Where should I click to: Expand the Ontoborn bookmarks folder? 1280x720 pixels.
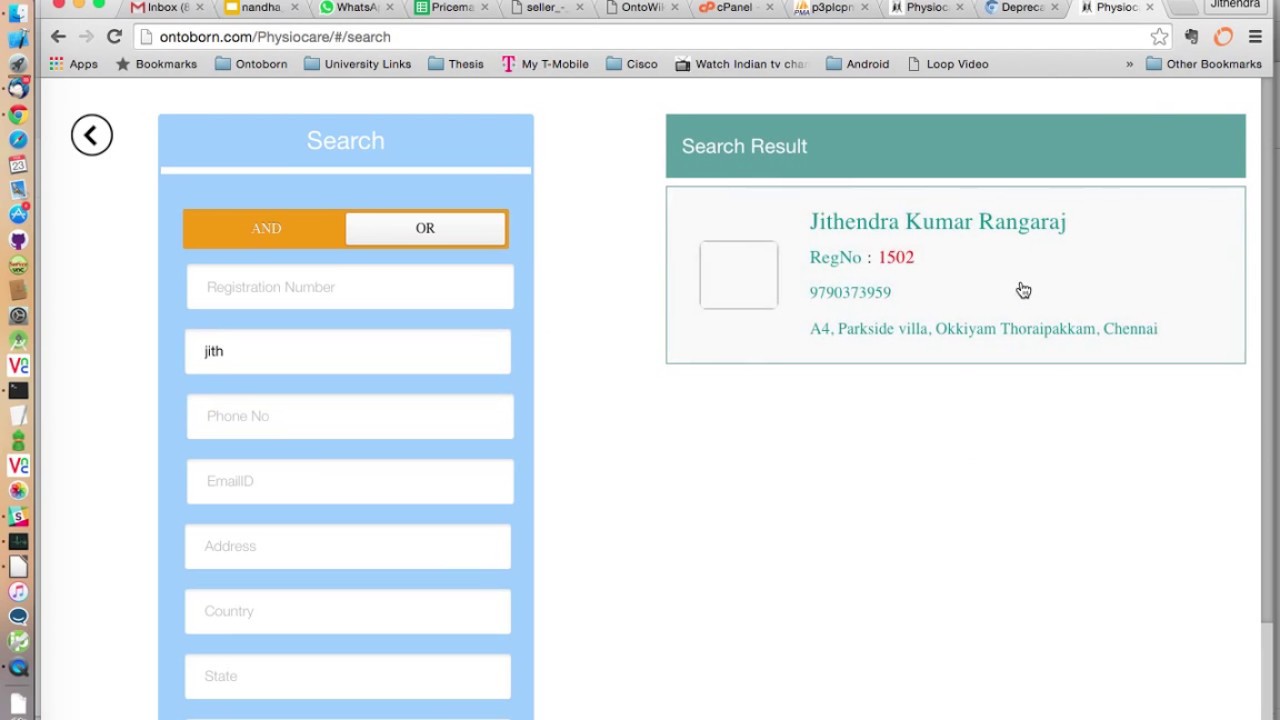(251, 64)
